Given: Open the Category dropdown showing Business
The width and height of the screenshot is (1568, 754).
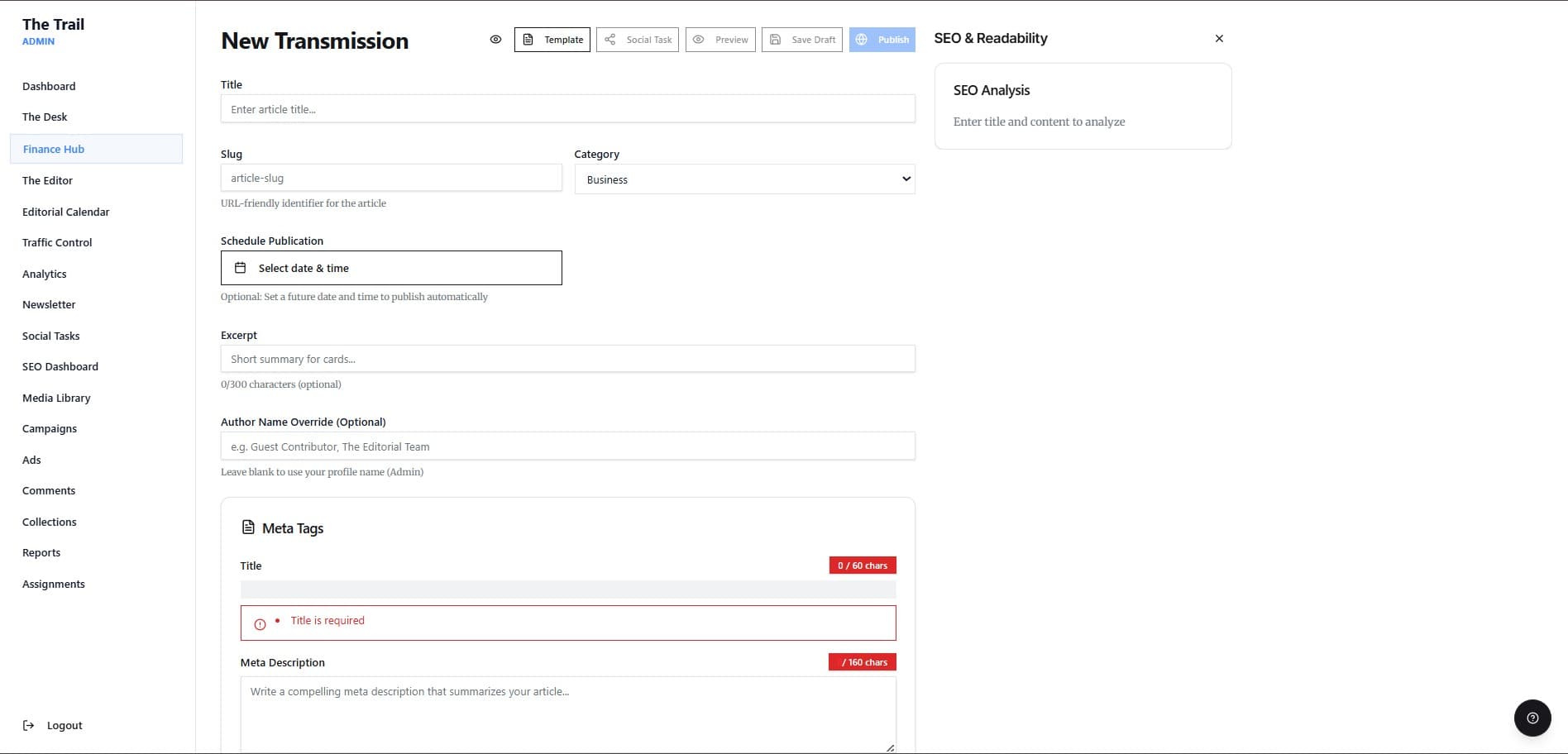Looking at the screenshot, I should [743, 179].
